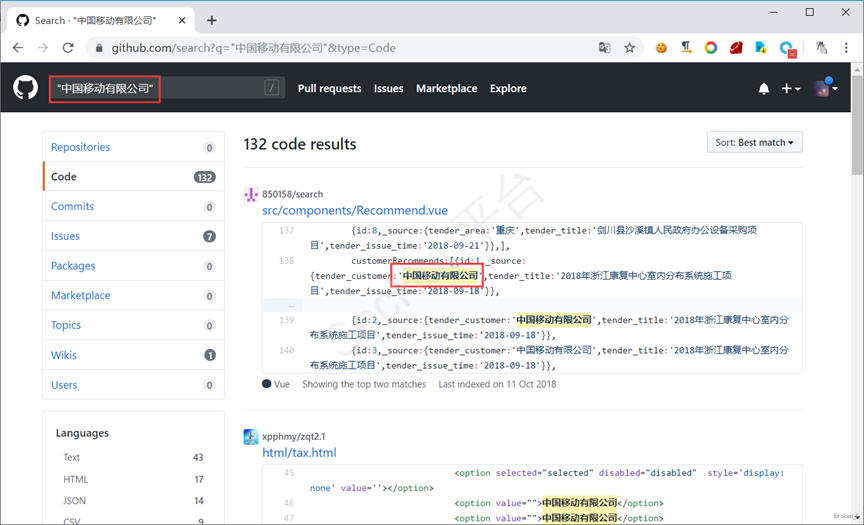Image resolution: width=864 pixels, height=525 pixels.
Task: Open the cookie extension icon
Action: (661, 48)
